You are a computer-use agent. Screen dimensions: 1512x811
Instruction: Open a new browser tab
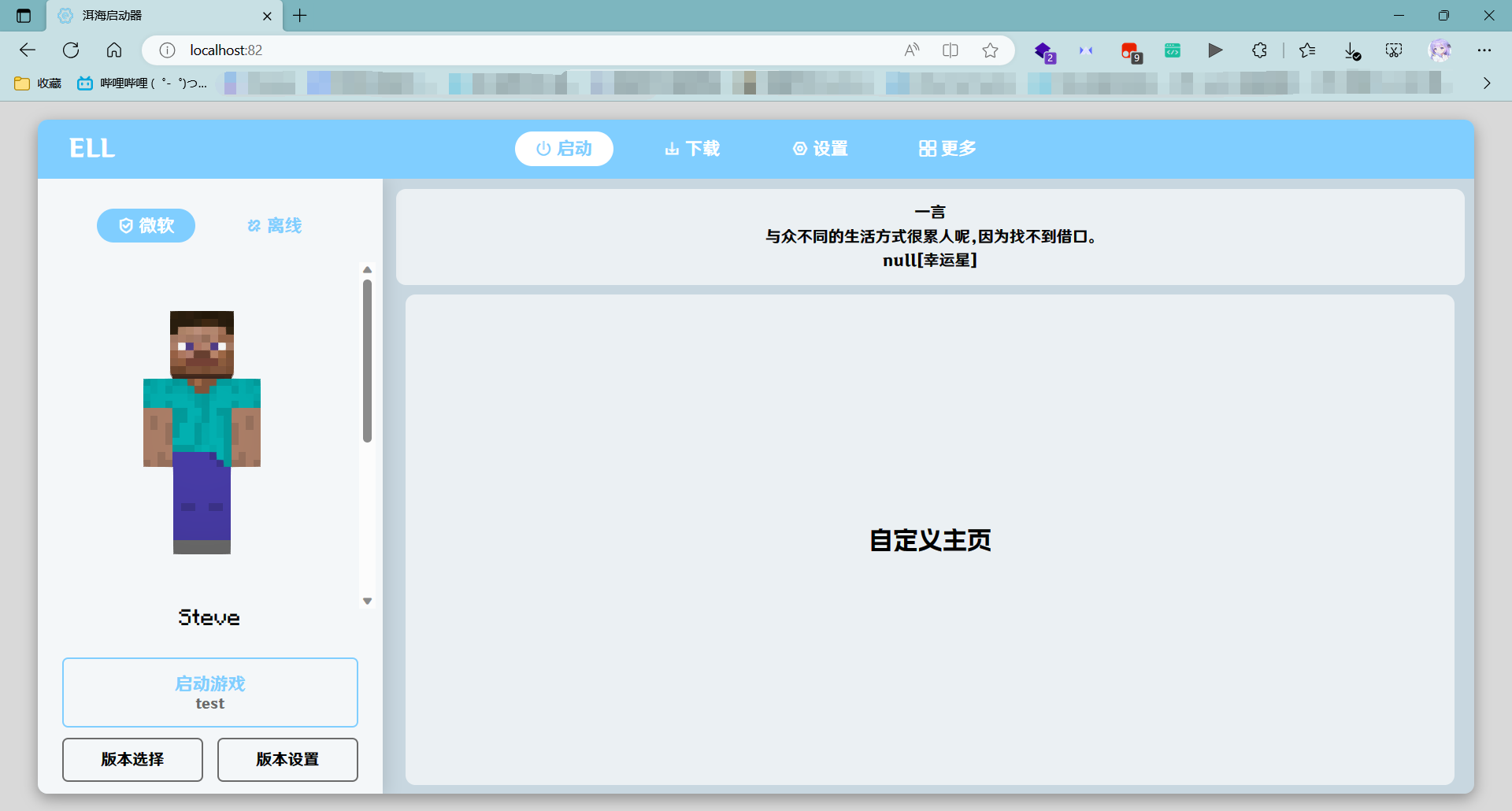(x=300, y=16)
